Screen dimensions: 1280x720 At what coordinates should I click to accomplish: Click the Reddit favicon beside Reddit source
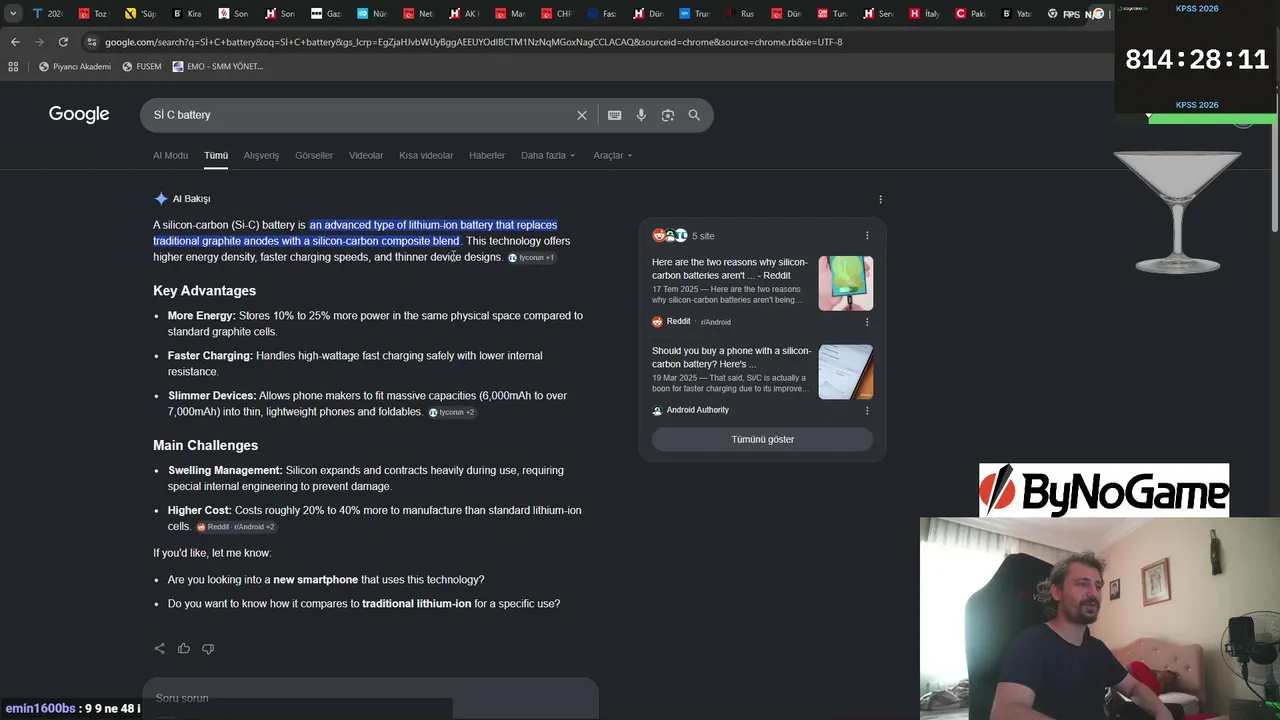click(657, 322)
